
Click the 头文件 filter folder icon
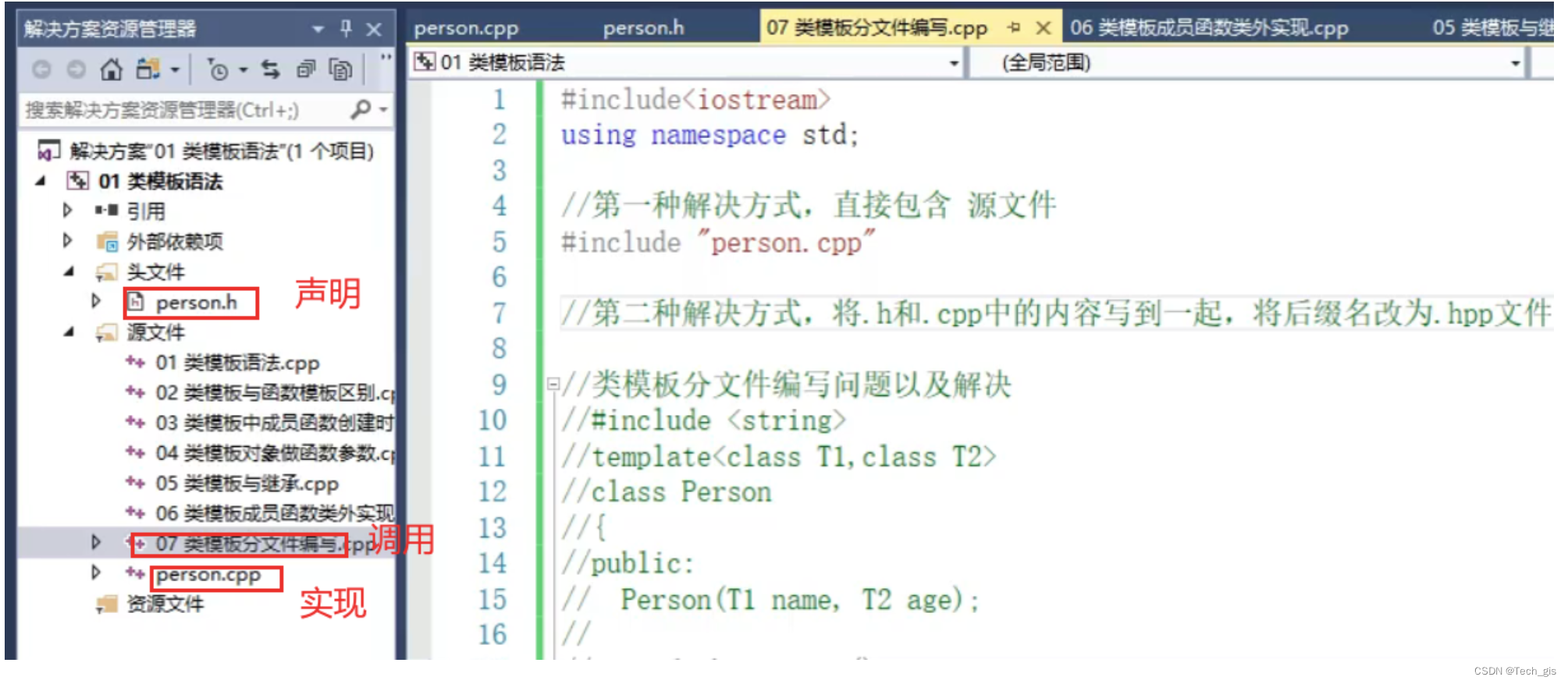point(106,272)
